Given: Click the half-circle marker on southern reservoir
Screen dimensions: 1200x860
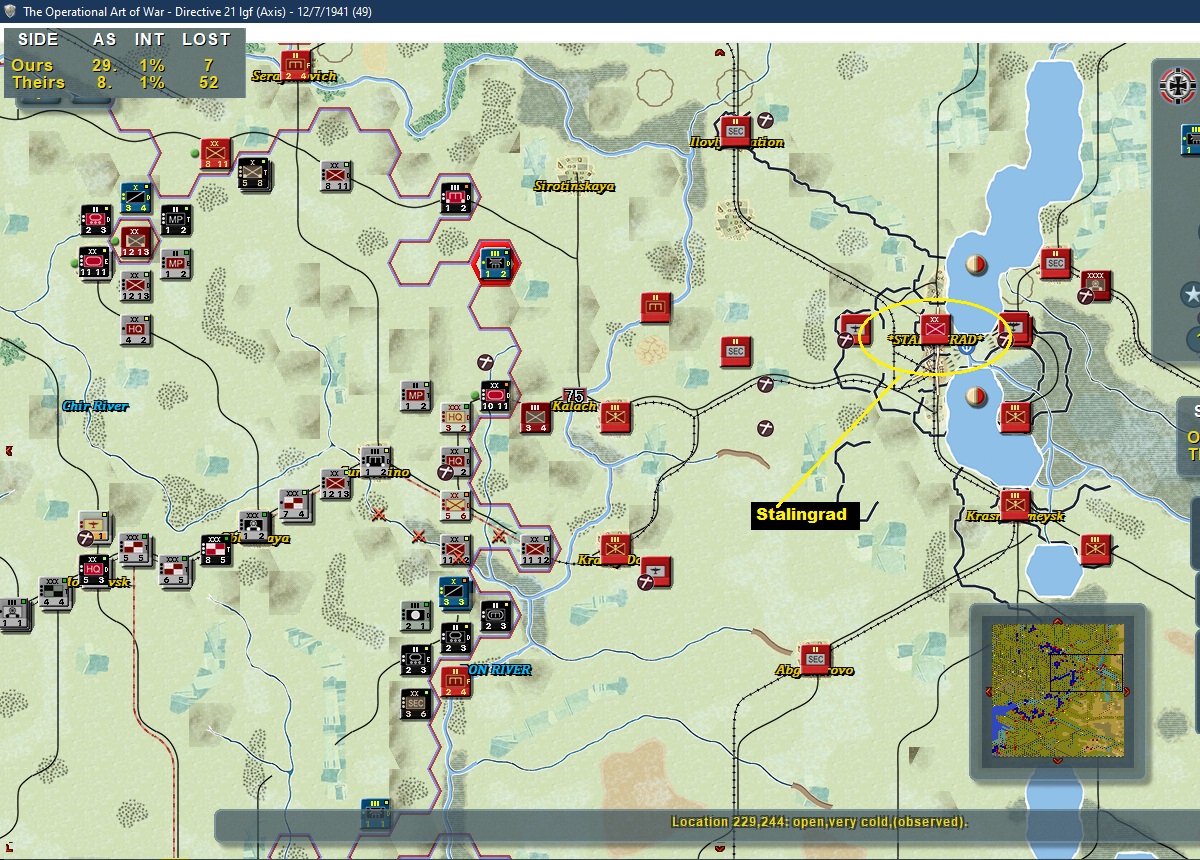Looking at the screenshot, I should coord(976,396).
